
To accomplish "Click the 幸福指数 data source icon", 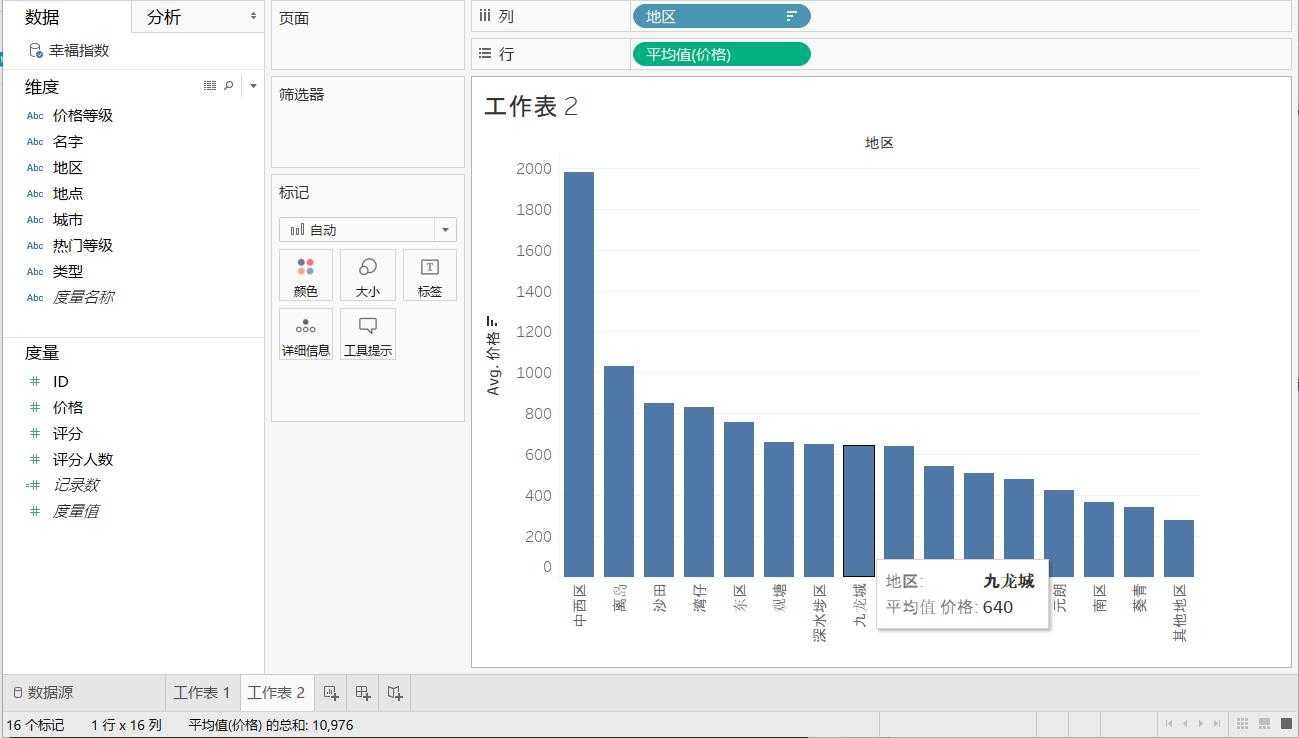I will 36,50.
